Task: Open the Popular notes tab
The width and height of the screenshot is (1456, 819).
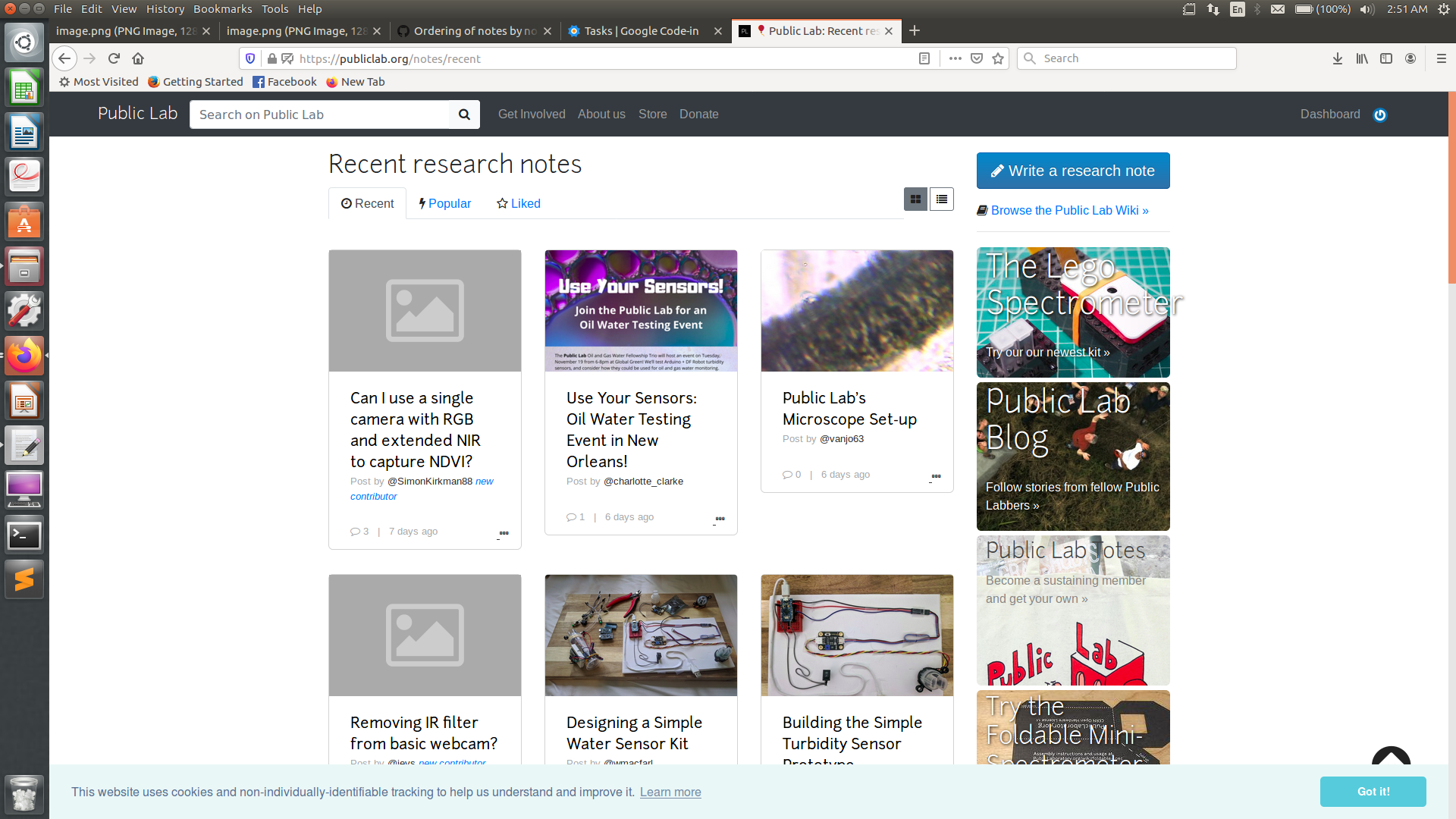Action: click(445, 203)
